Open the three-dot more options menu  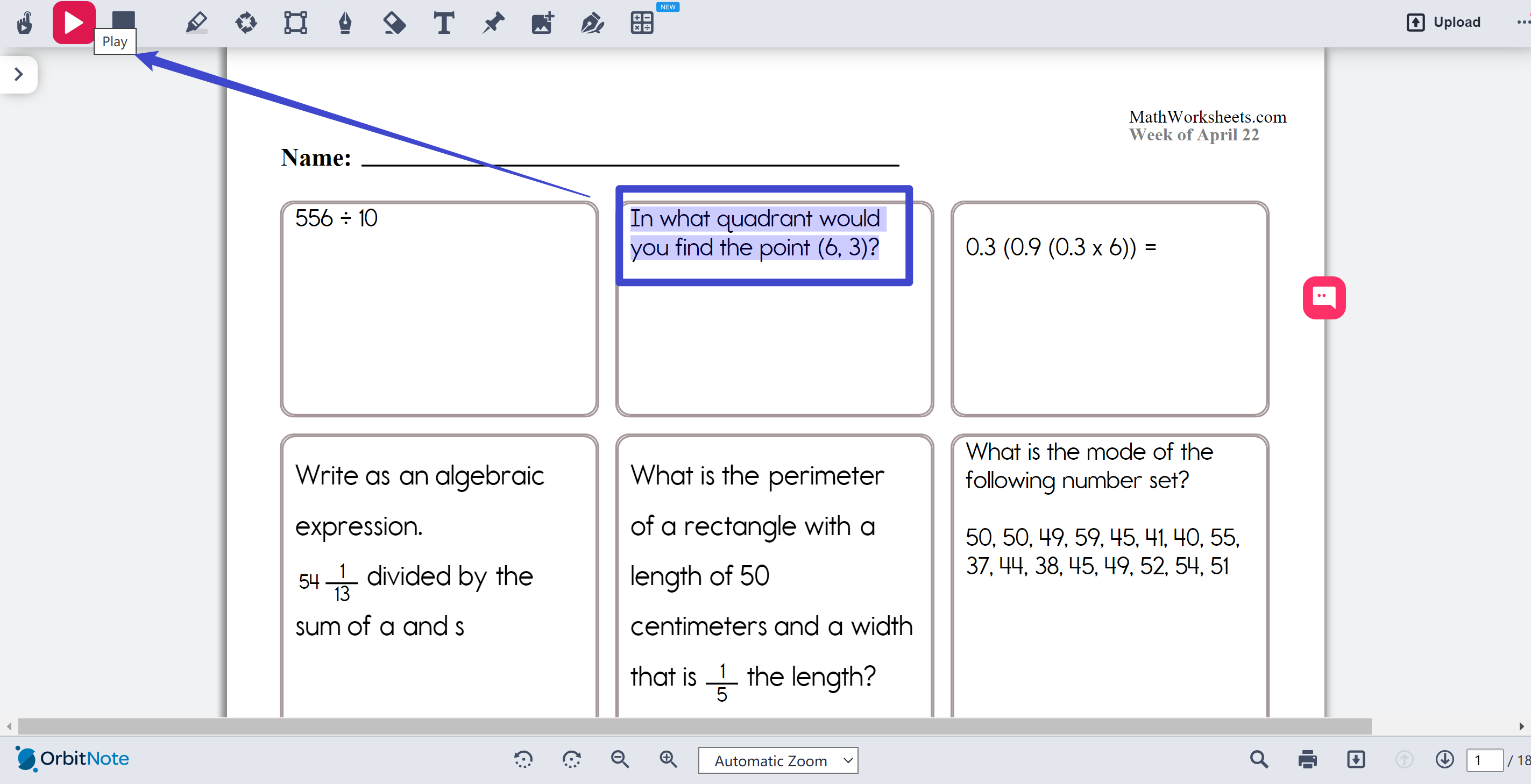click(x=1523, y=23)
